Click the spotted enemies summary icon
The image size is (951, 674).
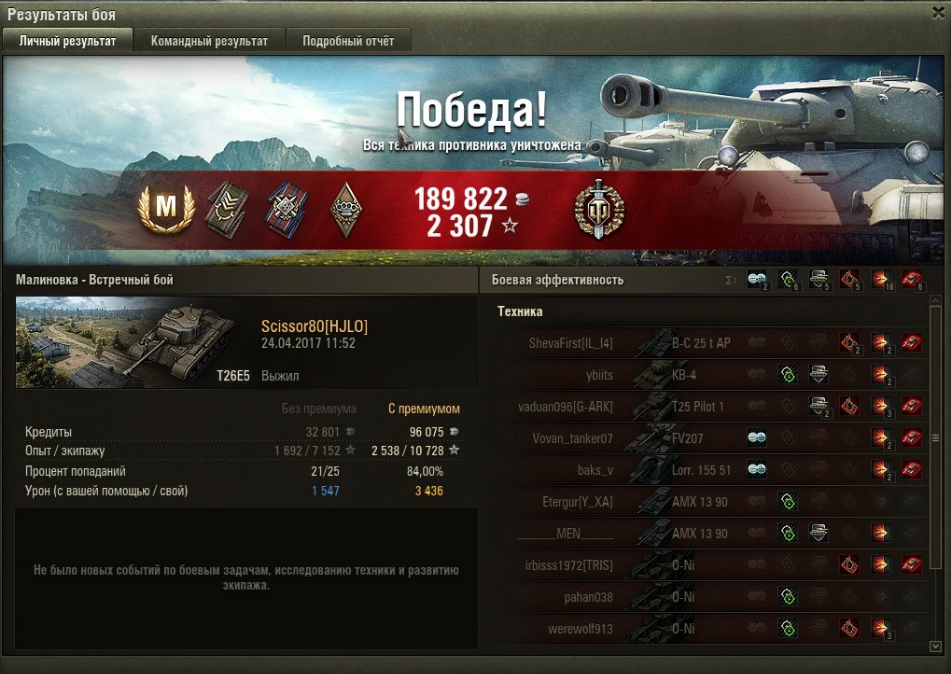click(757, 280)
